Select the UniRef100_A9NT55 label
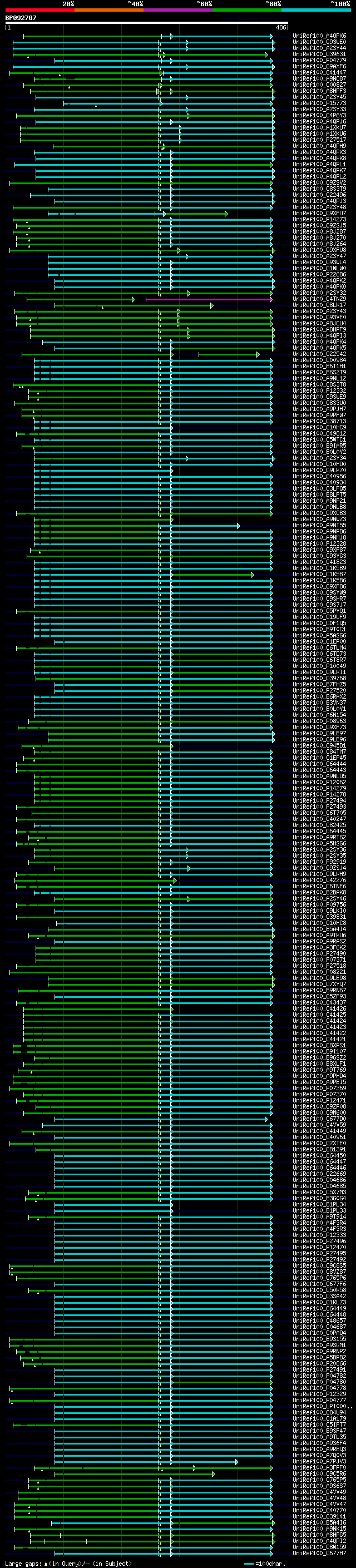This screenshot has width=356, height=1568. point(319,526)
